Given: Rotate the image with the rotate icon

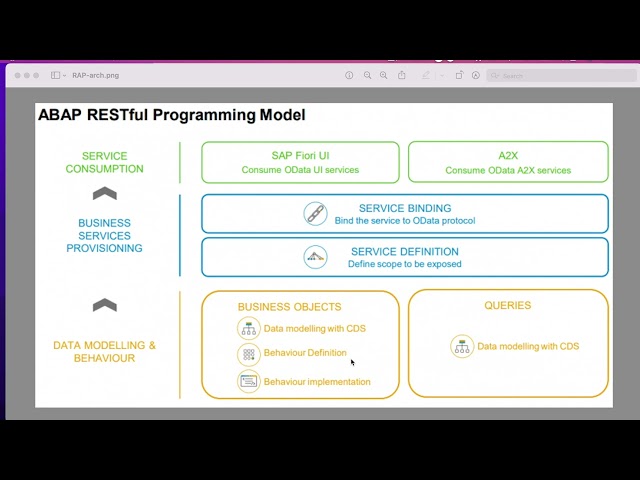Looking at the screenshot, I should pos(459,75).
